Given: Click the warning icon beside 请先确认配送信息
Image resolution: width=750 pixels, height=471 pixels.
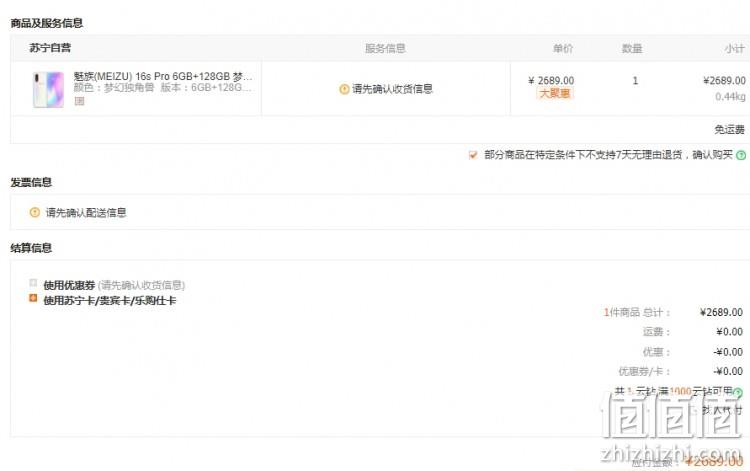Looking at the screenshot, I should click(34, 212).
